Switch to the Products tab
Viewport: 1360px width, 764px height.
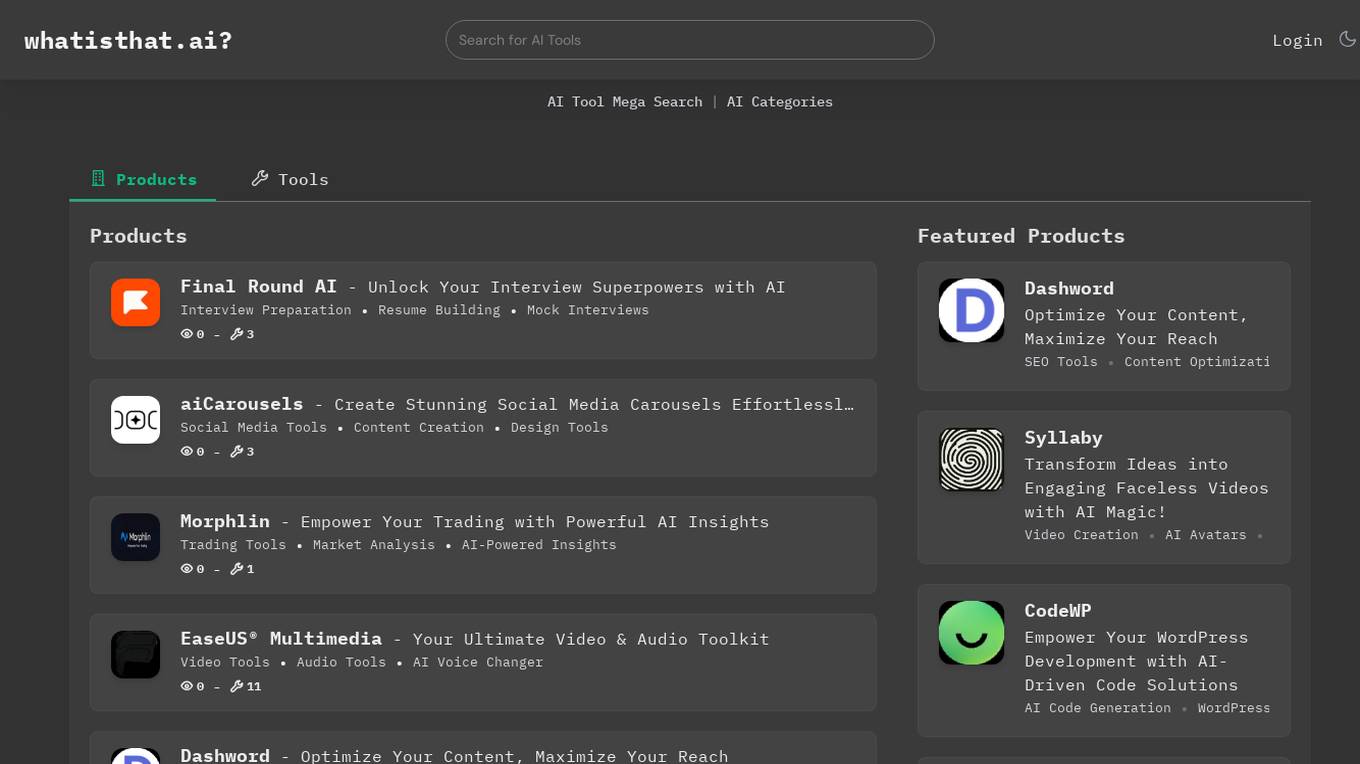143,179
